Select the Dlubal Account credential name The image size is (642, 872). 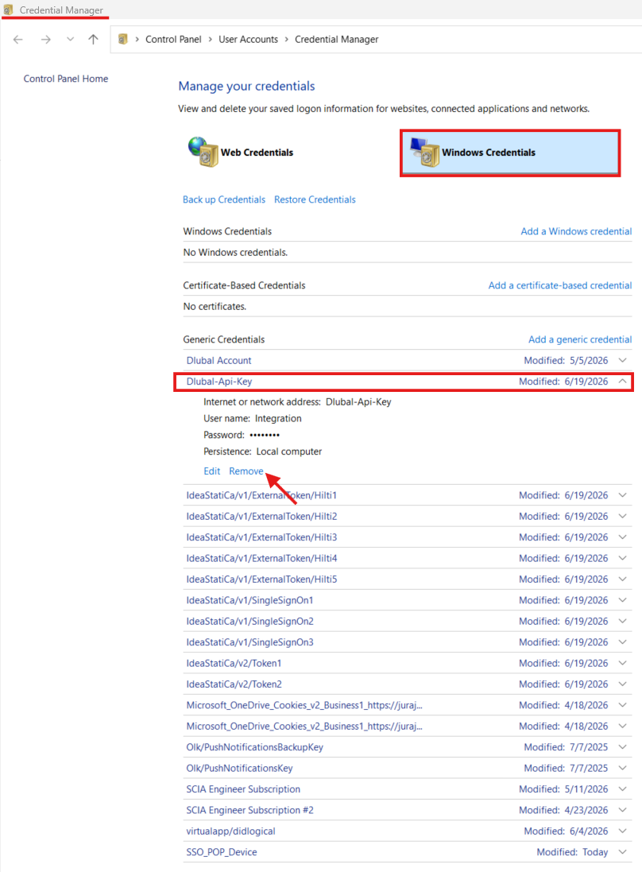[219, 360]
